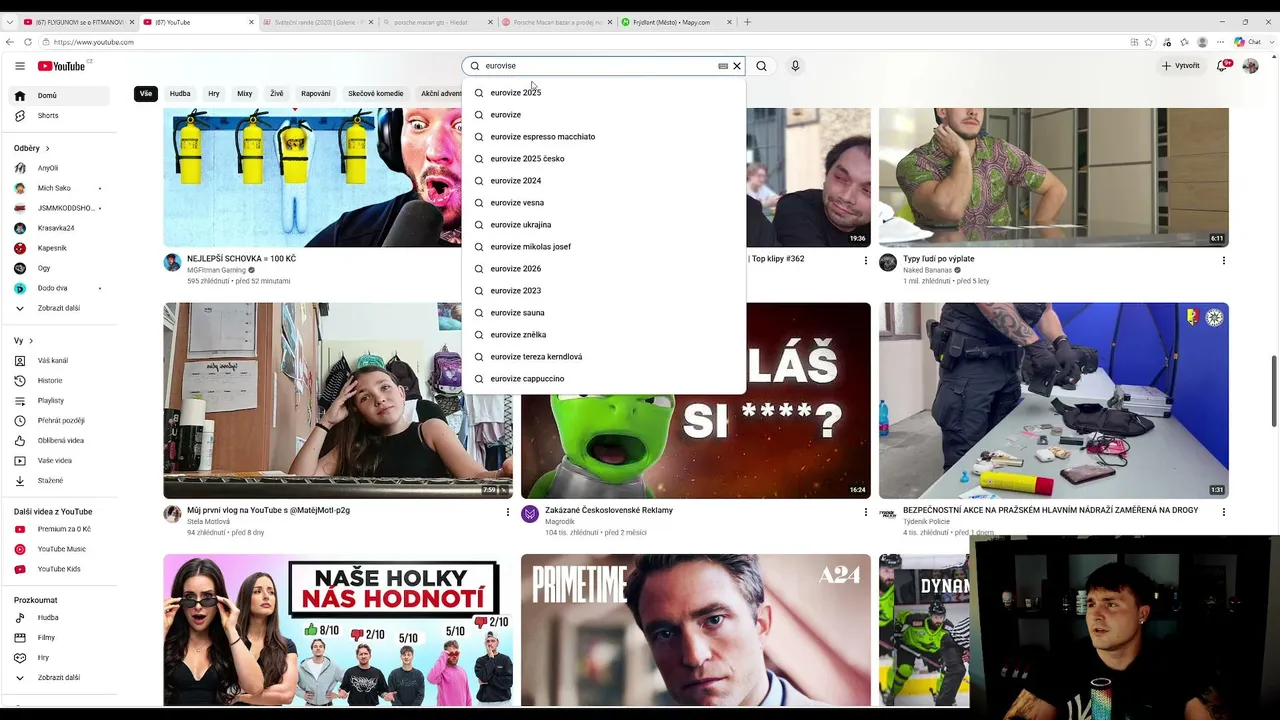Screen dimensions: 1280x720
Task: Open the on-screen keyboard in search box
Action: [x=723, y=66]
